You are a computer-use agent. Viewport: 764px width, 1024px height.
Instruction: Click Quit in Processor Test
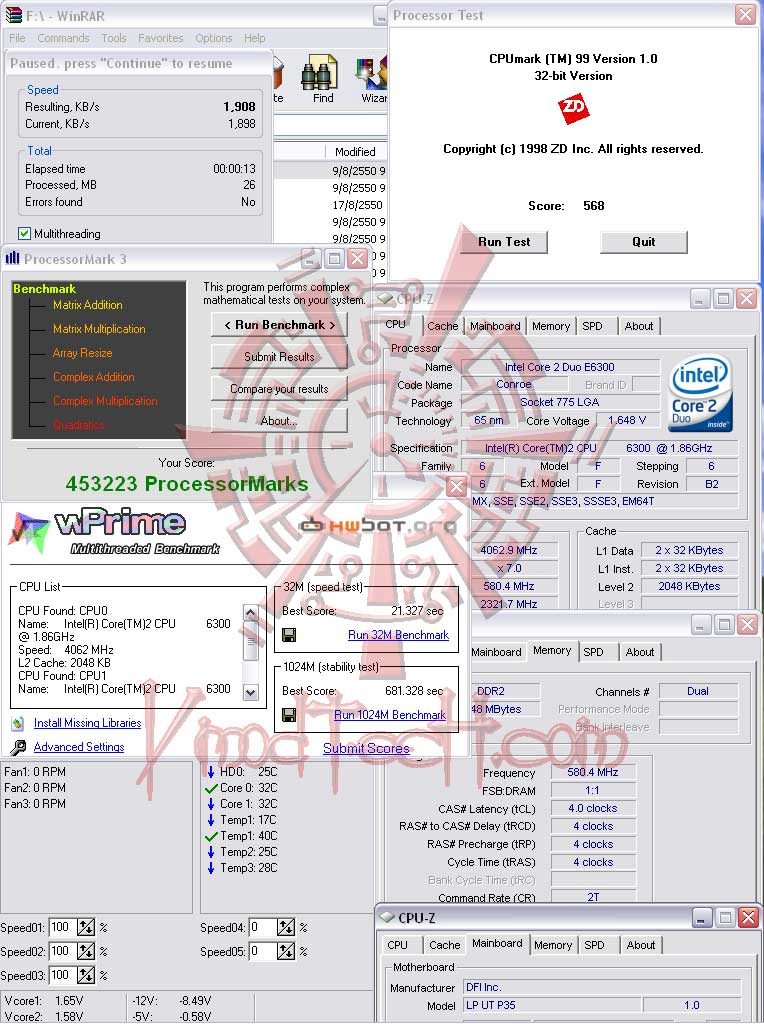(x=644, y=242)
